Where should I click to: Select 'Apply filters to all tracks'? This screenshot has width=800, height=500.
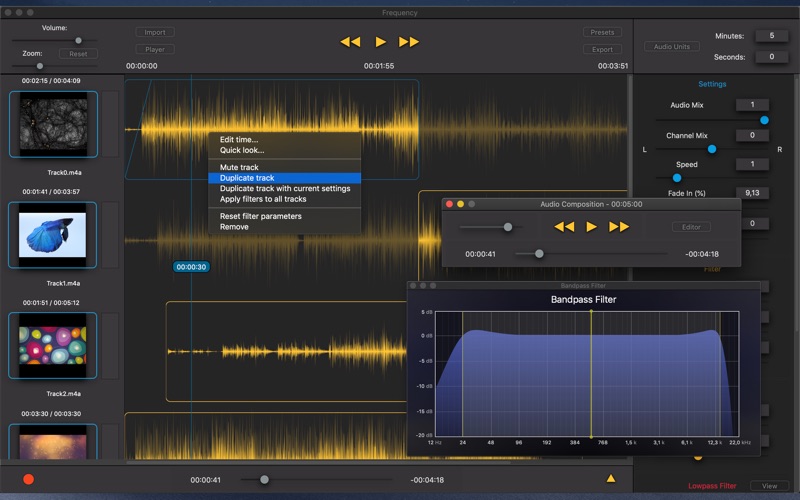[263, 199]
